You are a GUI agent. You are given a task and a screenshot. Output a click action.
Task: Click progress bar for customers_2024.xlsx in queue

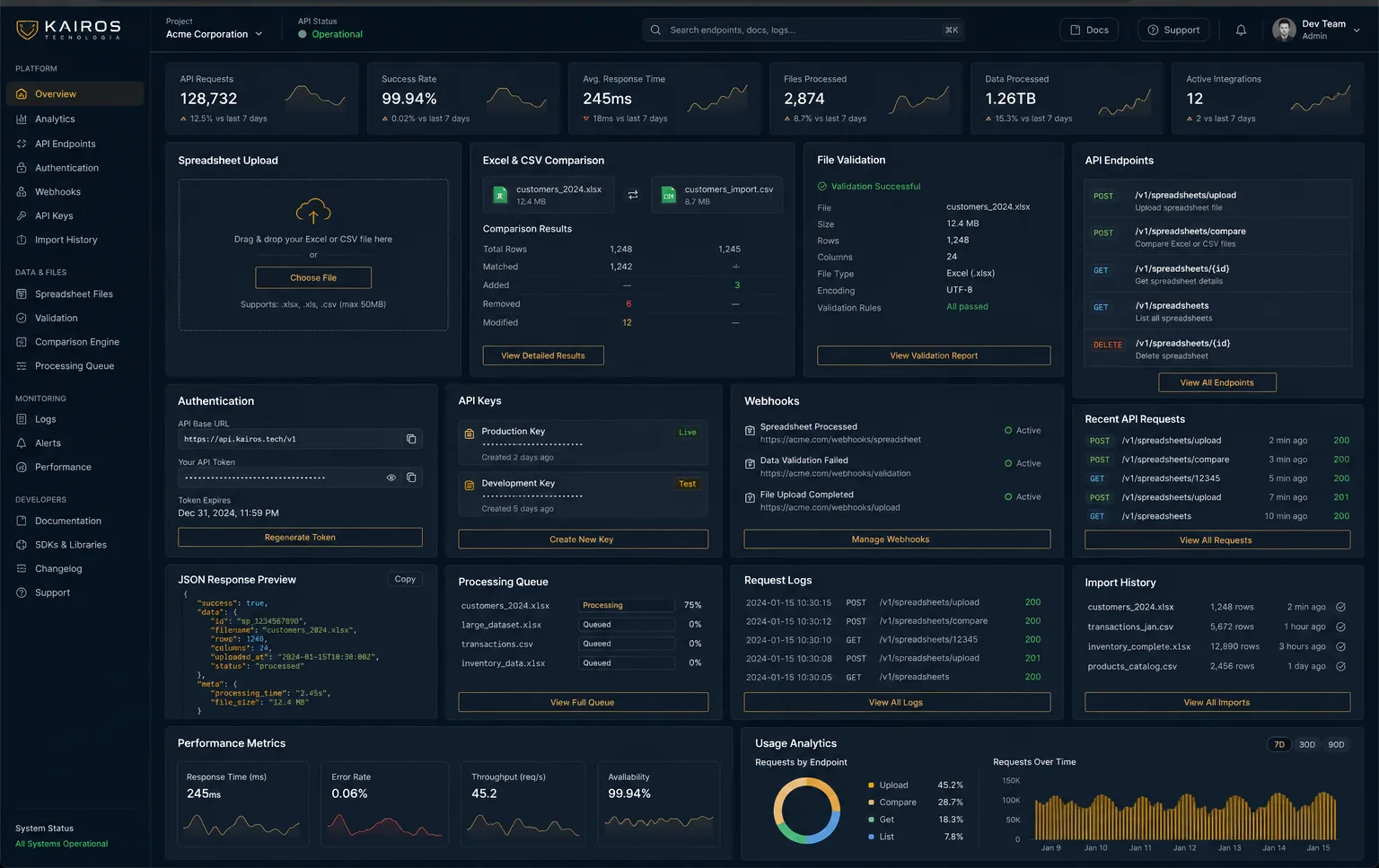[x=626, y=605]
